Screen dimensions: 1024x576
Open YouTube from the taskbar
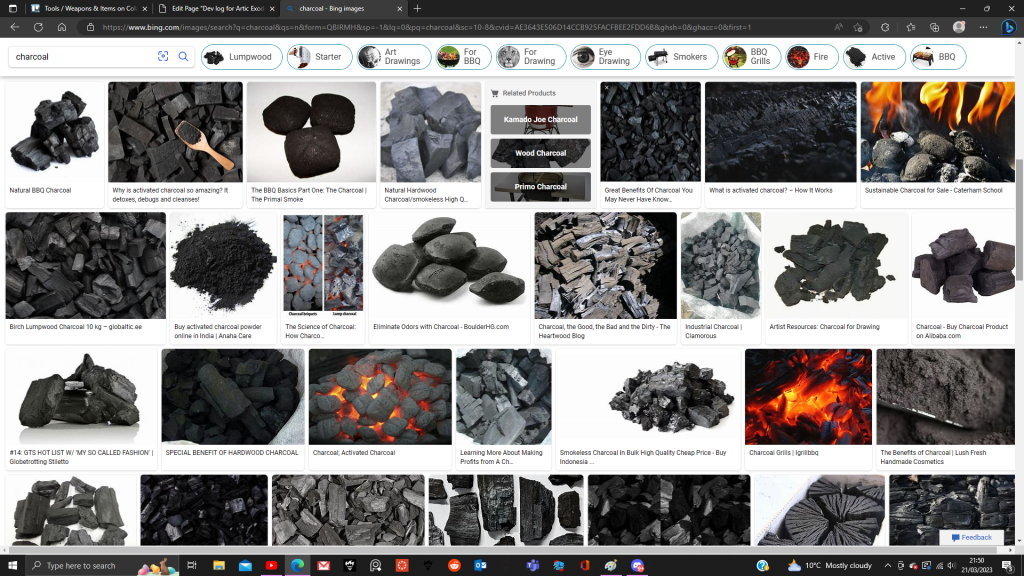point(271,565)
